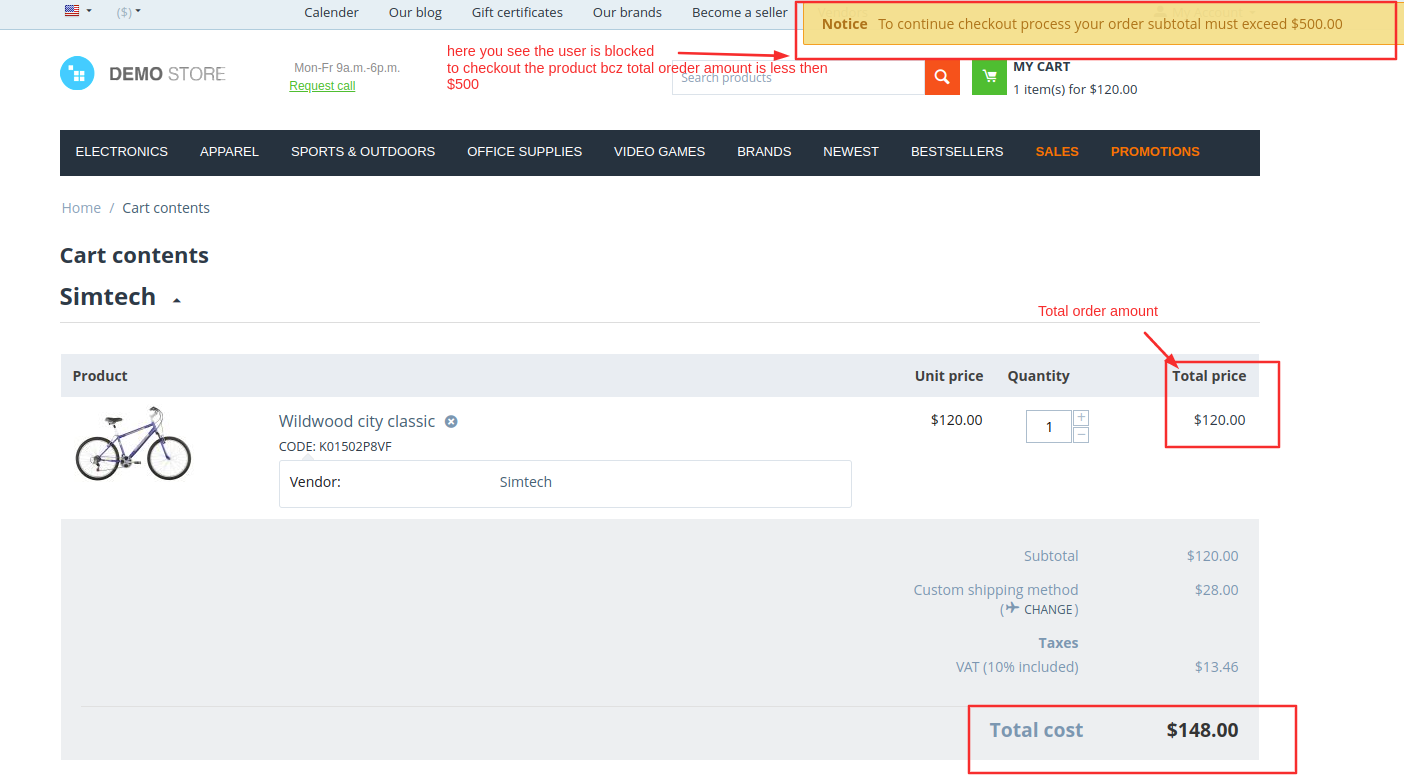This screenshot has height=783, width=1404.
Task: Click Home in the breadcrumb
Action: point(81,208)
